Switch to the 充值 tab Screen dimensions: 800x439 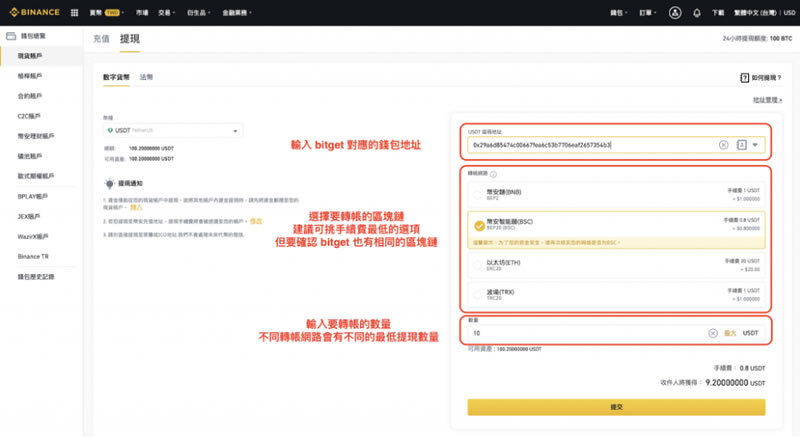point(101,38)
